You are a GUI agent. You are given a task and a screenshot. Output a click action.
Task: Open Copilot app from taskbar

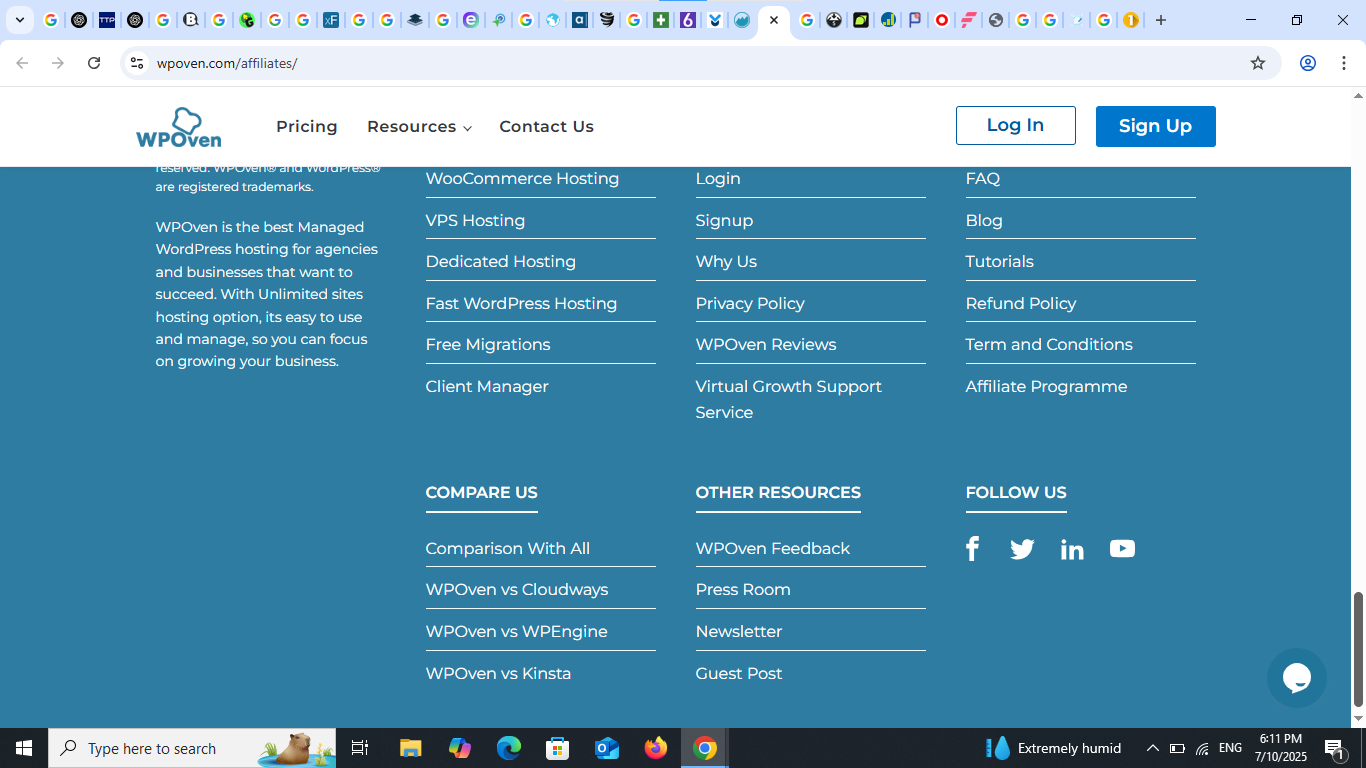pos(460,748)
